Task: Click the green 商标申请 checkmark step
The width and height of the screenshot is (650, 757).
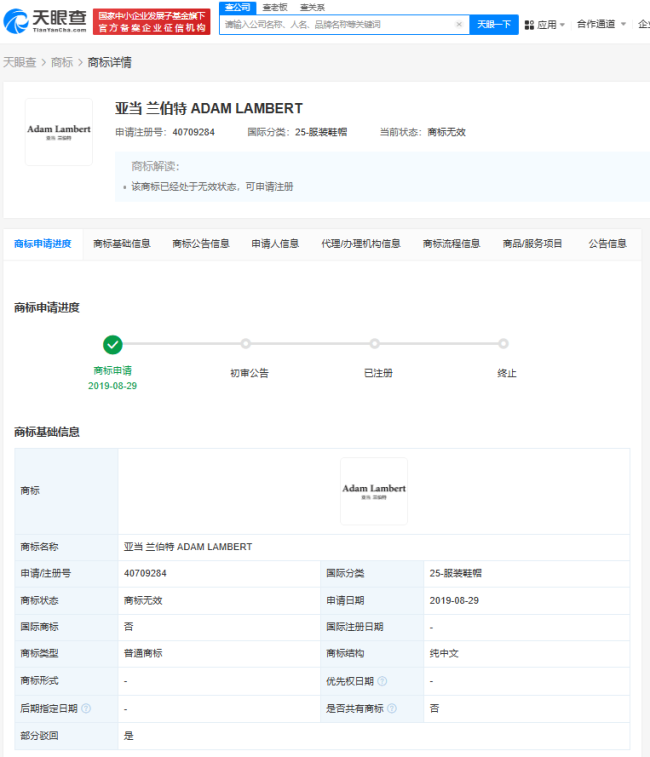Action: (x=113, y=344)
